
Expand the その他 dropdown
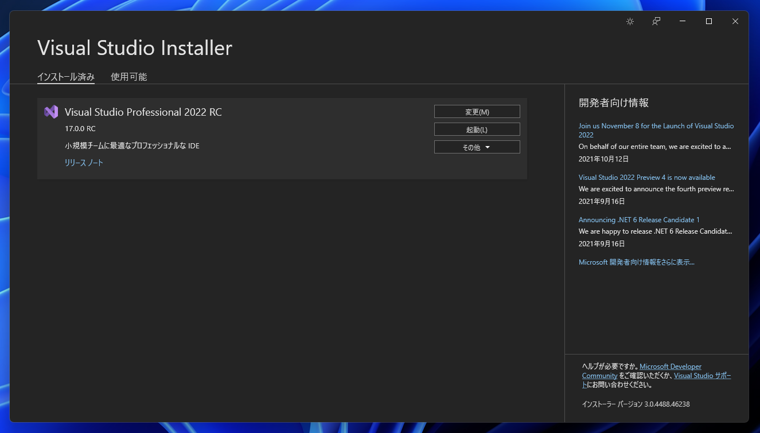pyautogui.click(x=477, y=147)
